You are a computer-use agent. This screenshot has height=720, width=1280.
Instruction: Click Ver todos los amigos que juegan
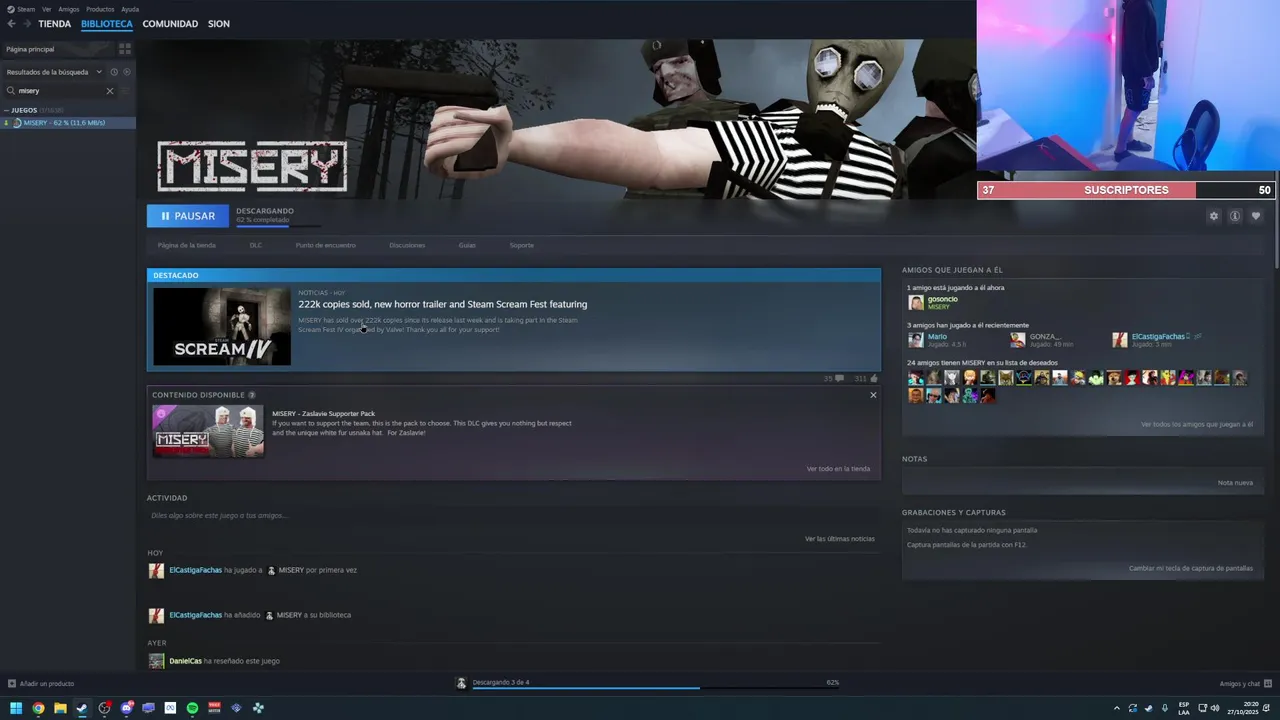(1197, 424)
